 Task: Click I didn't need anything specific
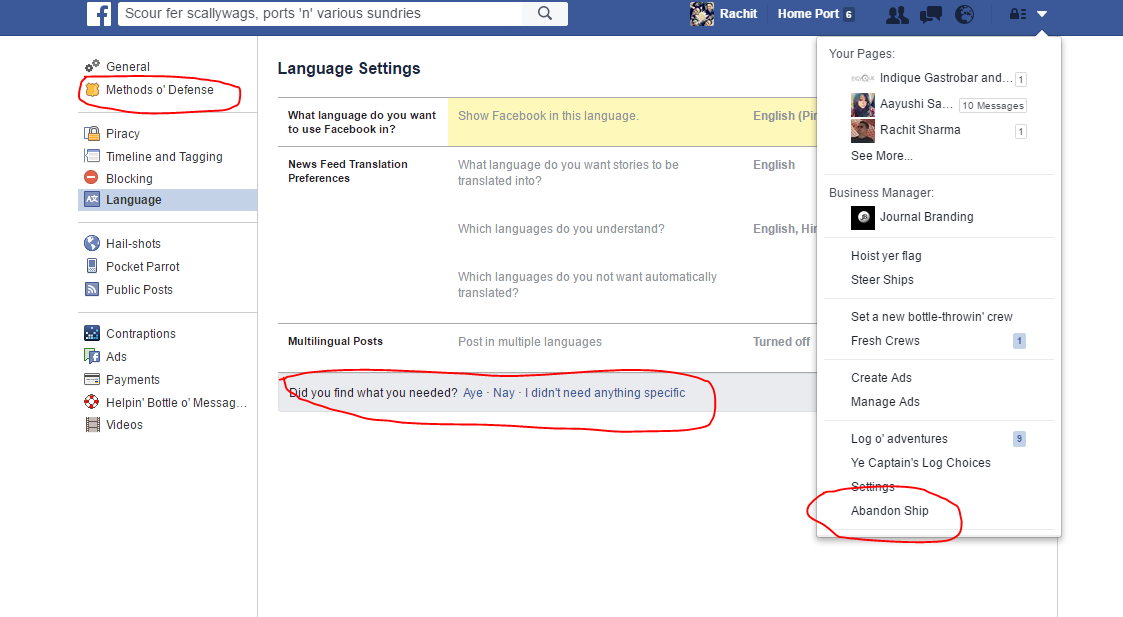(605, 393)
